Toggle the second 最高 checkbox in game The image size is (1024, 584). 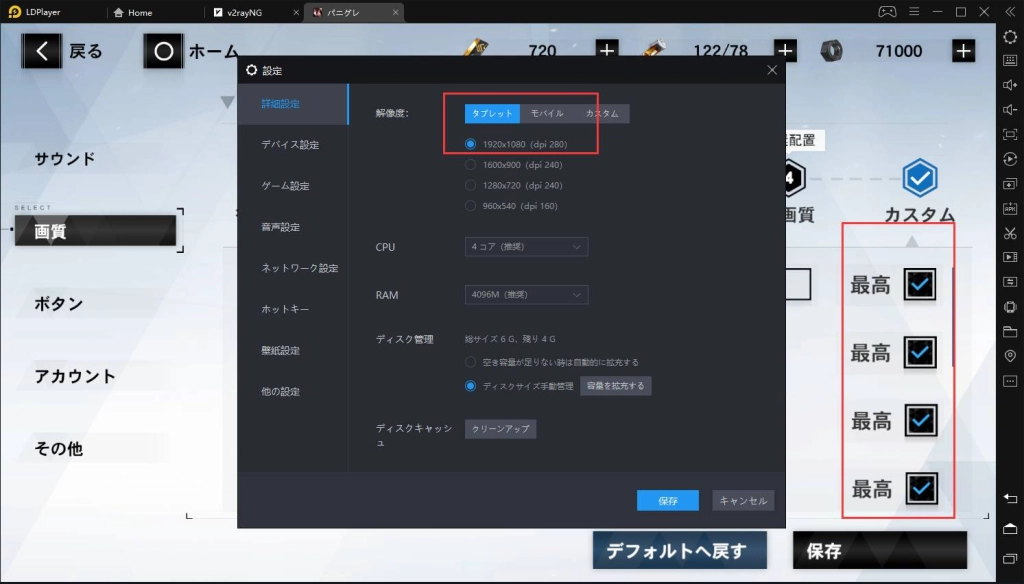[920, 352]
